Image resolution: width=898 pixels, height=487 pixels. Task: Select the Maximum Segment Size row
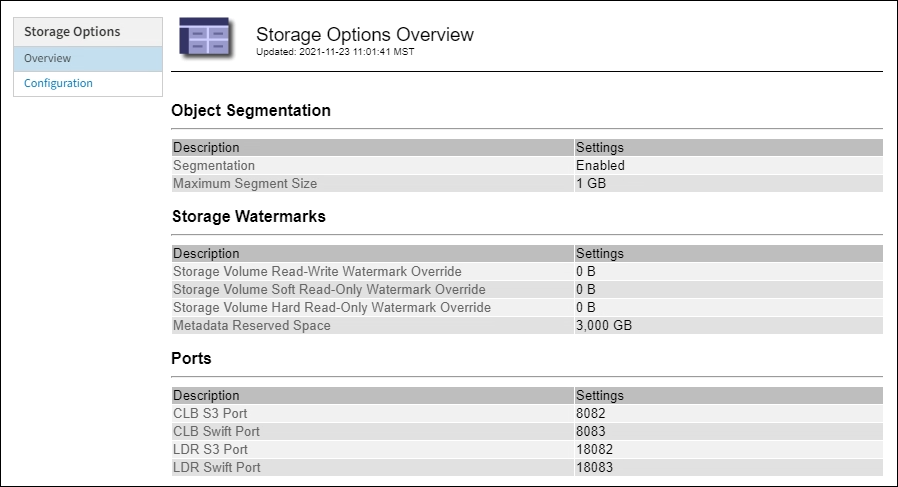click(x=245, y=184)
